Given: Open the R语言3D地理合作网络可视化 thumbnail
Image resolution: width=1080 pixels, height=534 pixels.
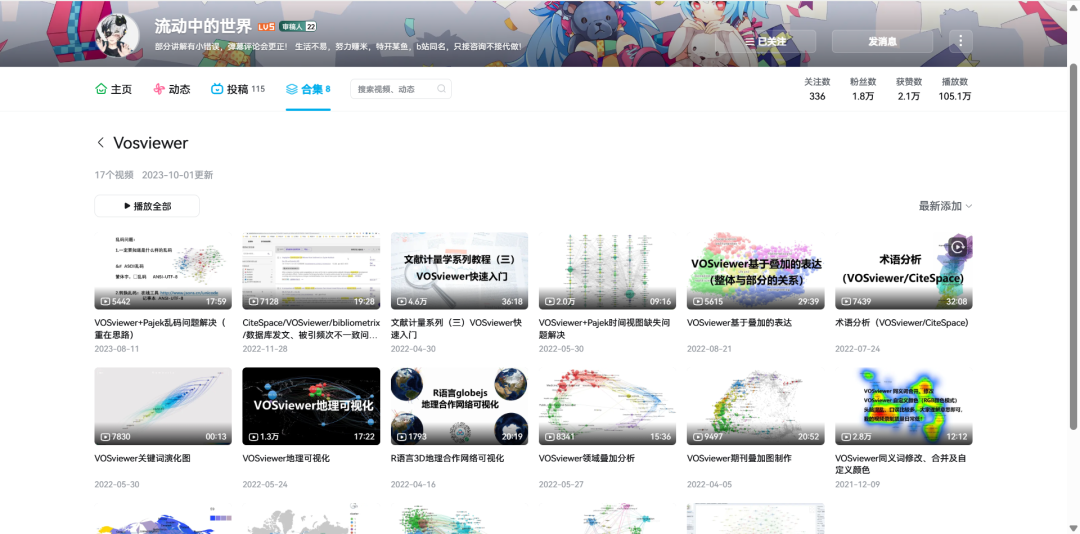Looking at the screenshot, I should click(x=459, y=406).
